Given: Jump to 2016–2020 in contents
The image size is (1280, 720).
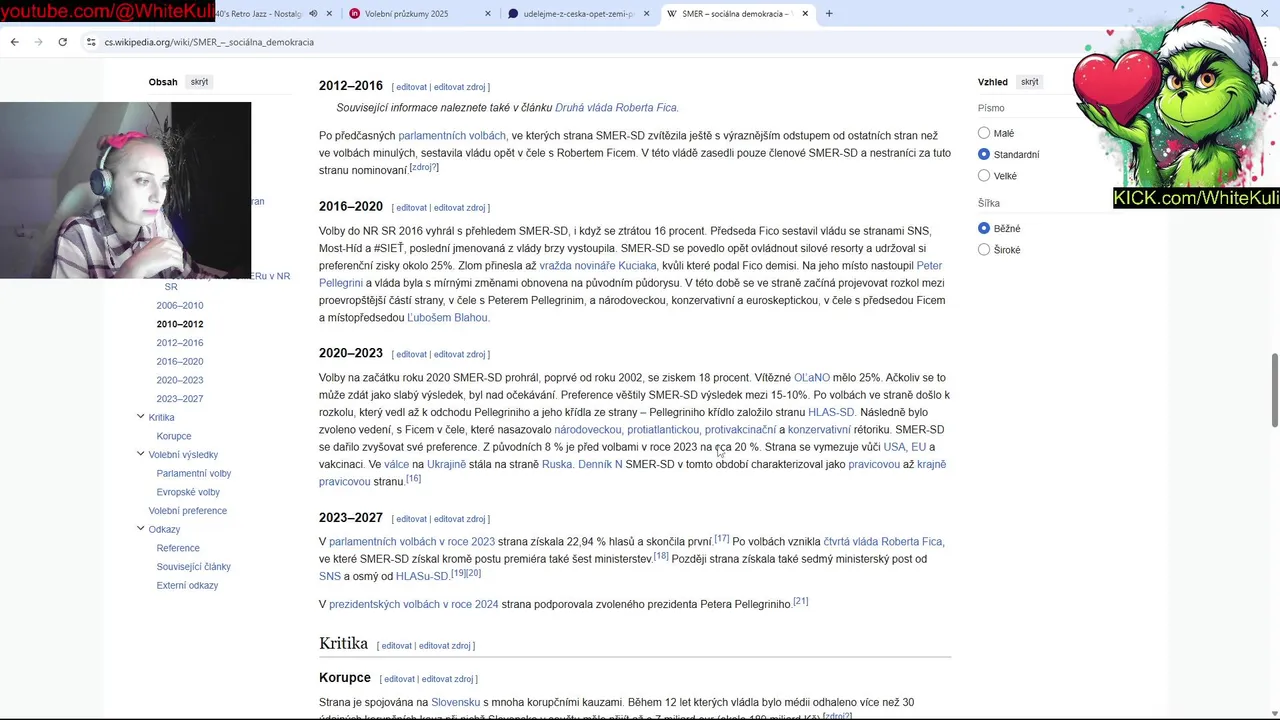Looking at the screenshot, I should (180, 362).
